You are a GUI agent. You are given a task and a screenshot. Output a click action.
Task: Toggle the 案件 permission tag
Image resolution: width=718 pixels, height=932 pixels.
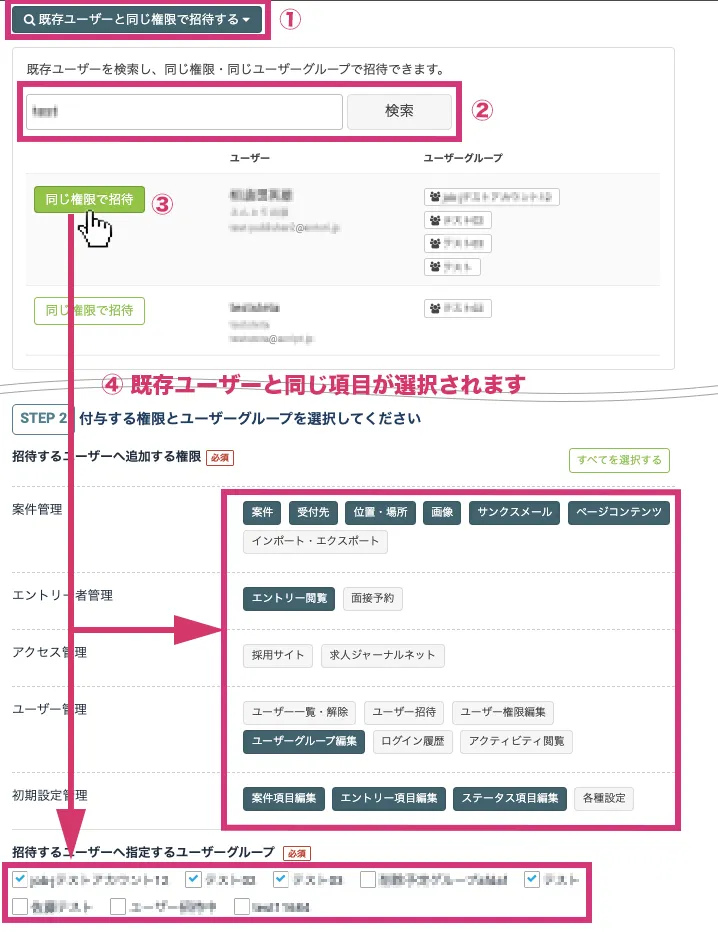click(263, 512)
